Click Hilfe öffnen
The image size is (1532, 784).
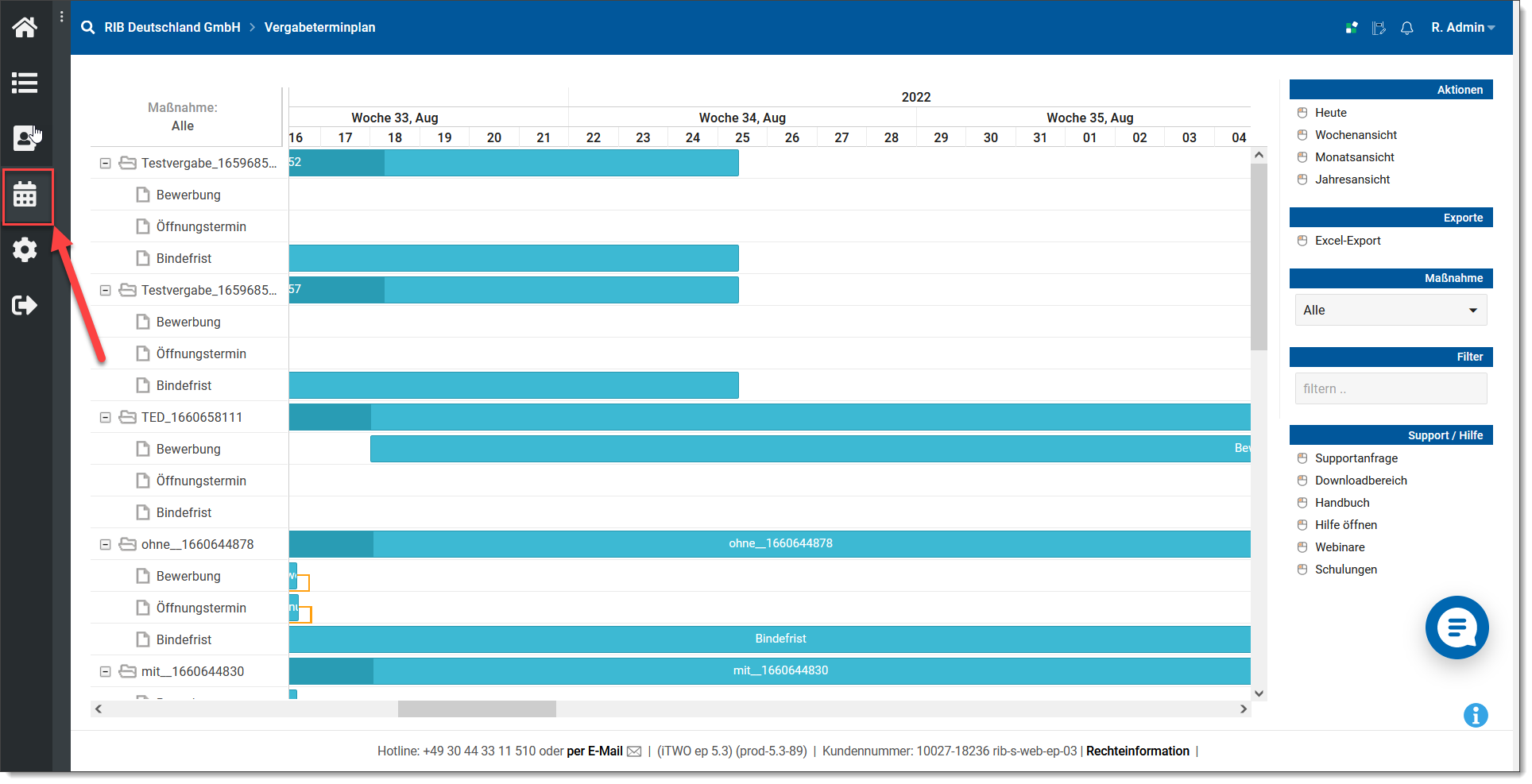coord(1346,525)
